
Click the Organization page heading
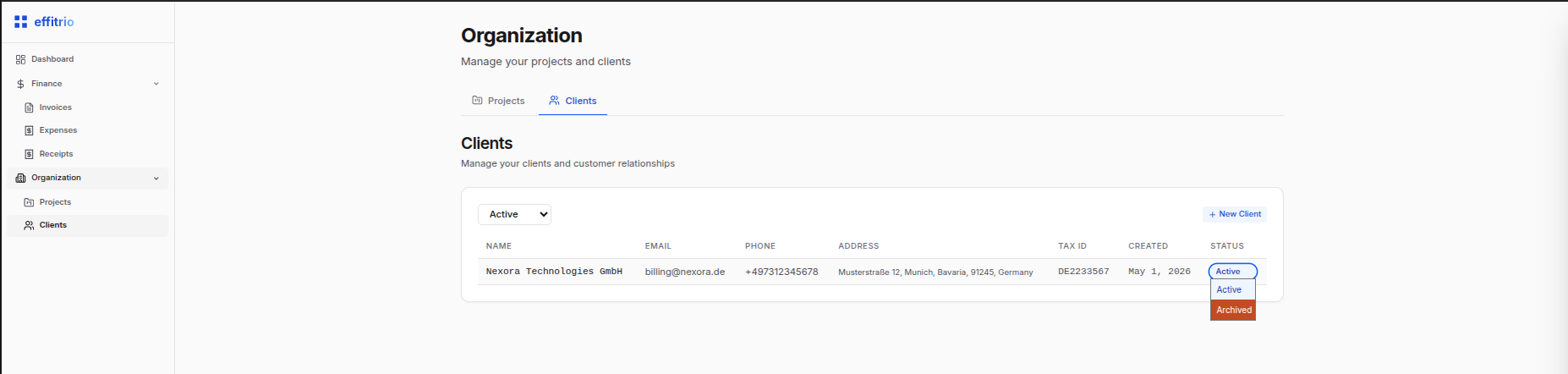522,36
